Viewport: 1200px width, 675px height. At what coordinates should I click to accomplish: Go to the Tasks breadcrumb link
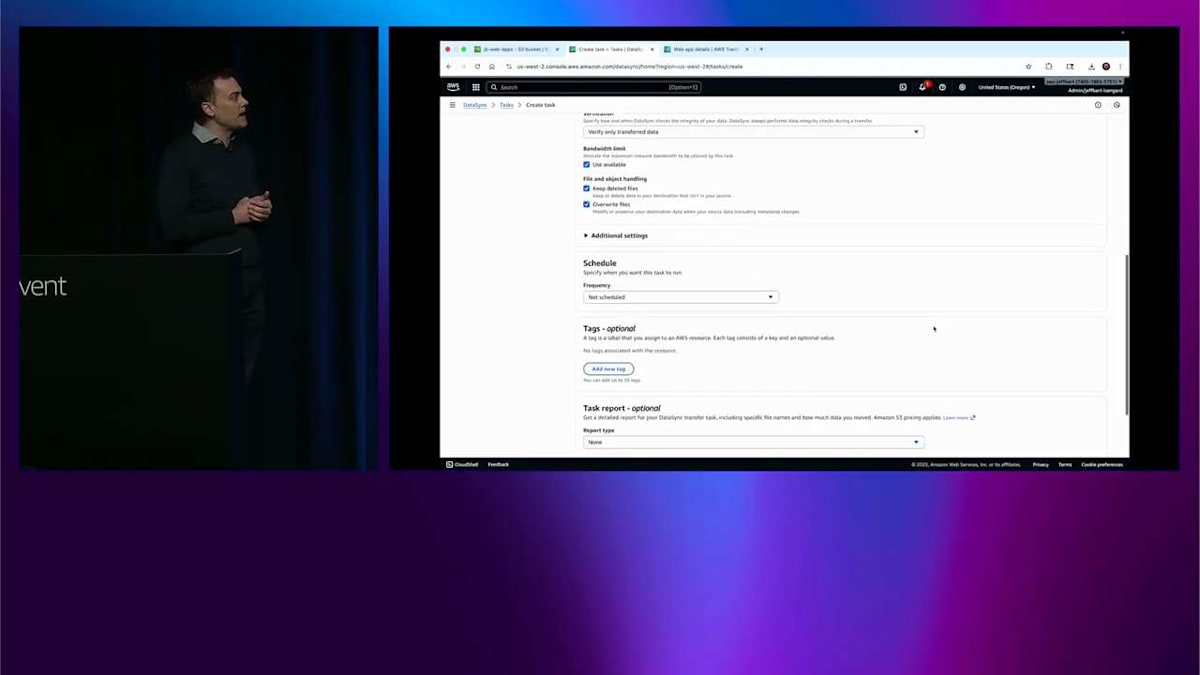click(507, 105)
